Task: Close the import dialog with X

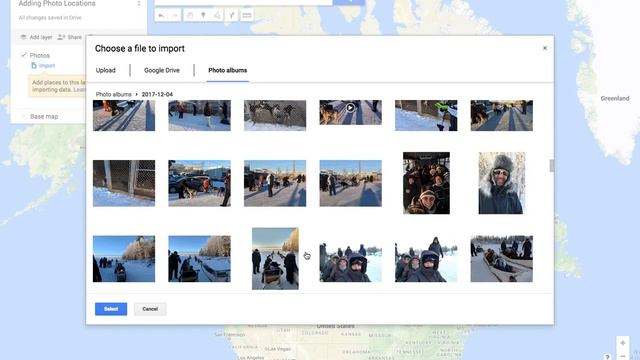Action: [544, 48]
